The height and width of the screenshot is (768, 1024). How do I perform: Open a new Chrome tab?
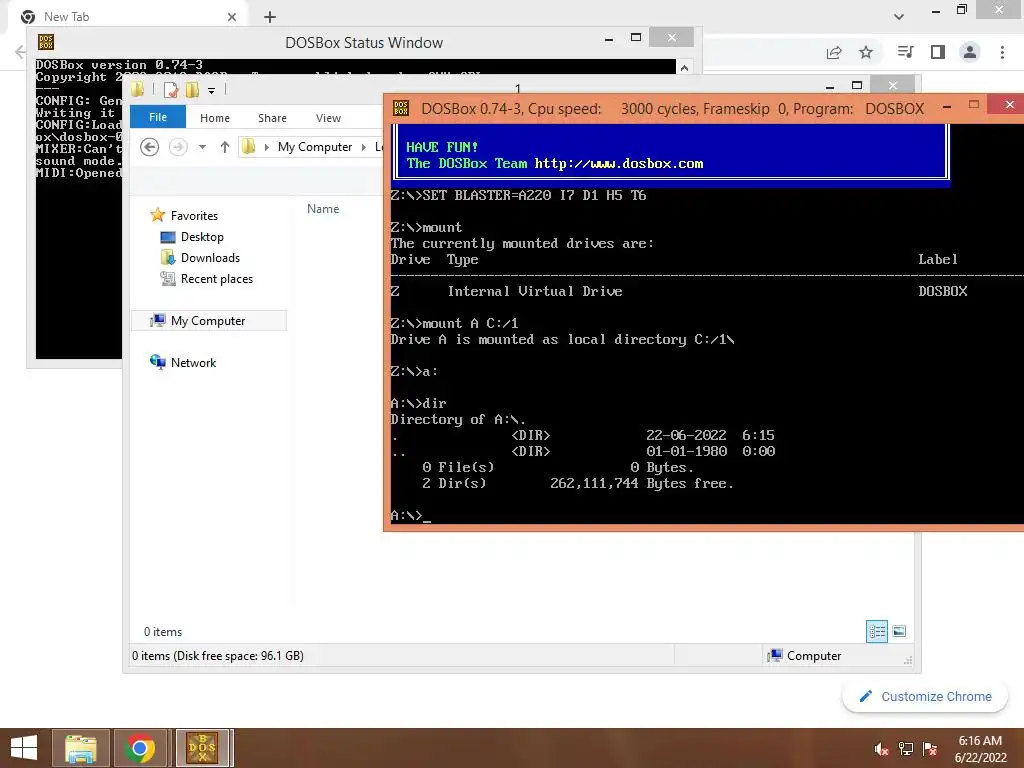coord(270,17)
